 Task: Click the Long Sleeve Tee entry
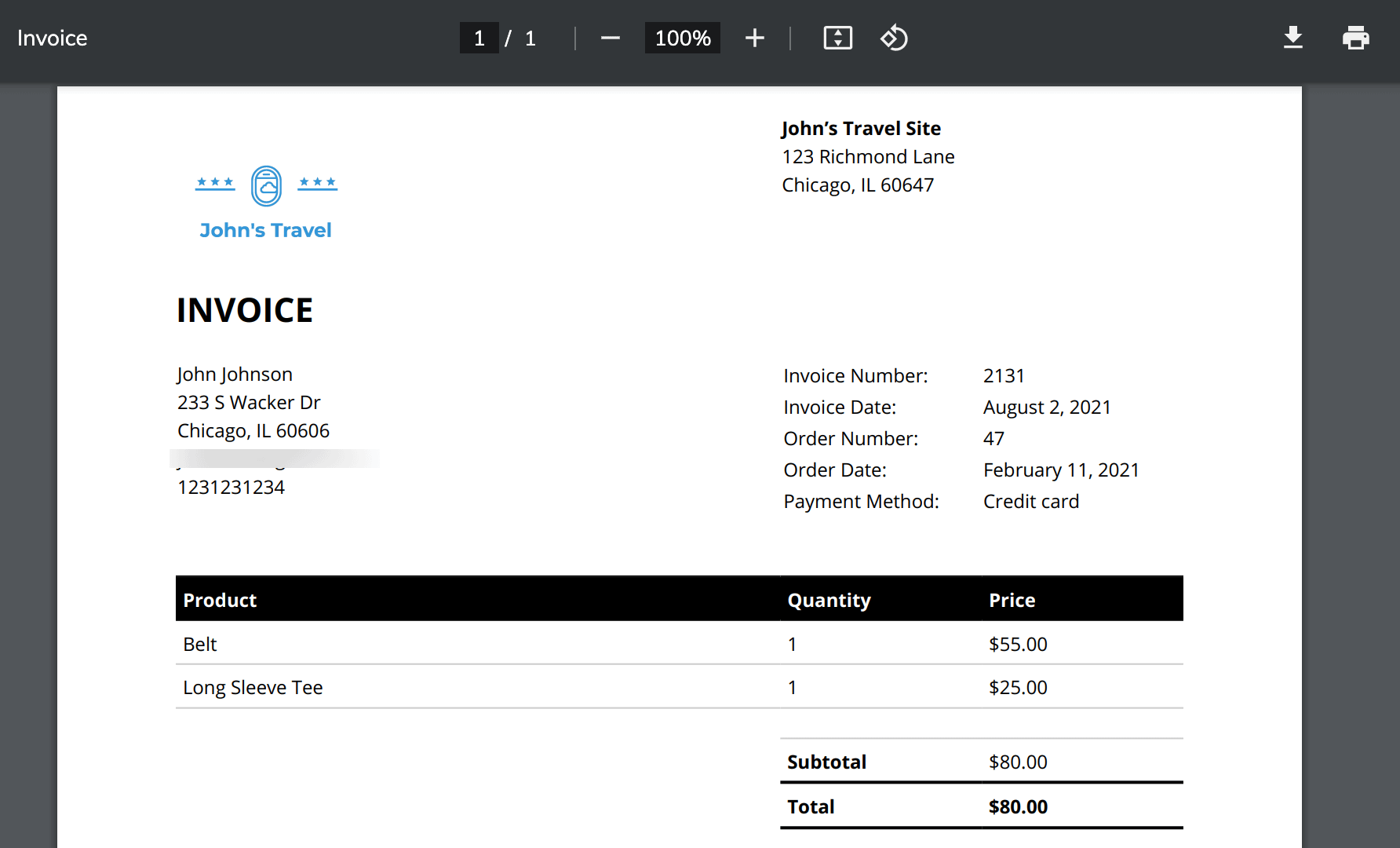pos(253,687)
